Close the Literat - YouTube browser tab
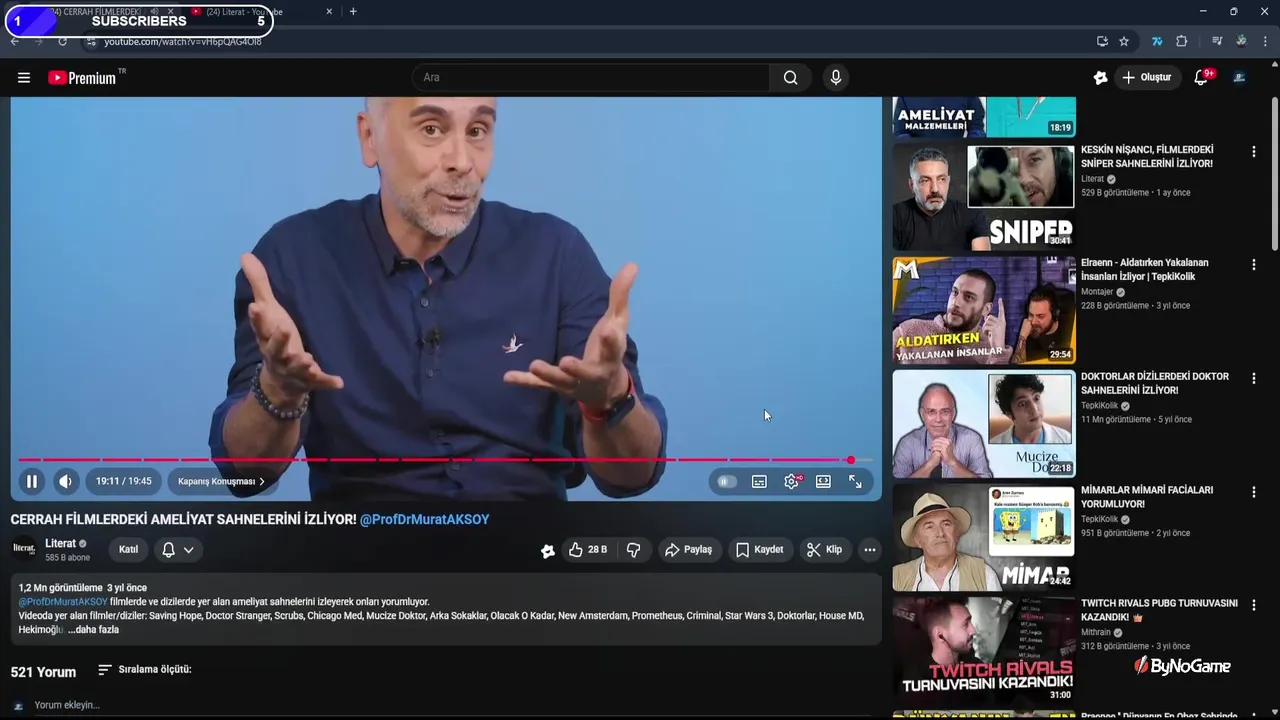Viewport: 1280px width, 720px height. (x=329, y=12)
